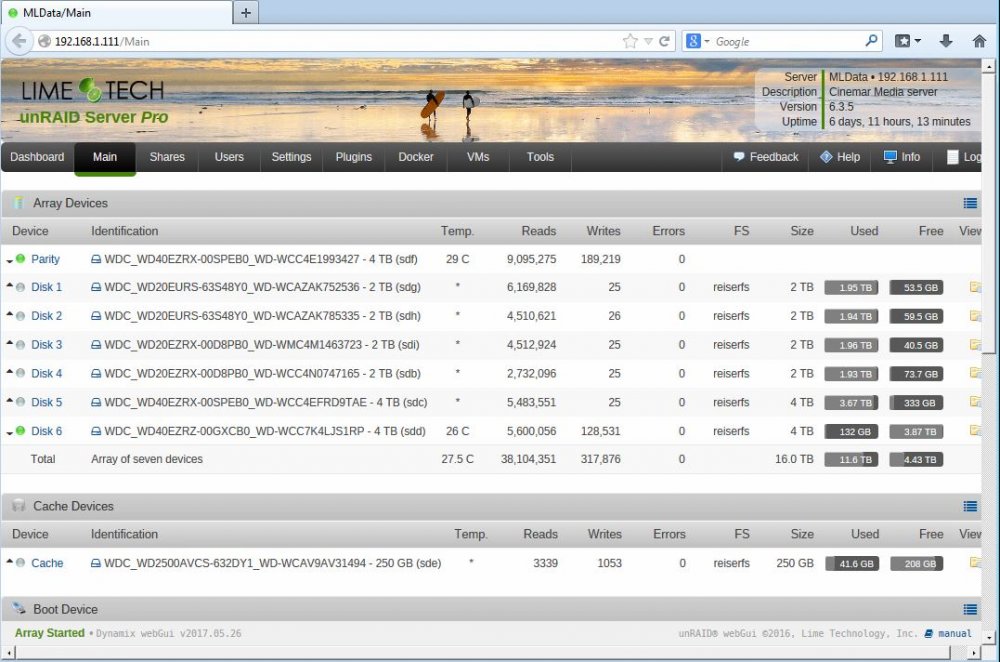Viewport: 1000px width, 662px height.
Task: Reload the page with the refresh icon
Action: click(665, 41)
